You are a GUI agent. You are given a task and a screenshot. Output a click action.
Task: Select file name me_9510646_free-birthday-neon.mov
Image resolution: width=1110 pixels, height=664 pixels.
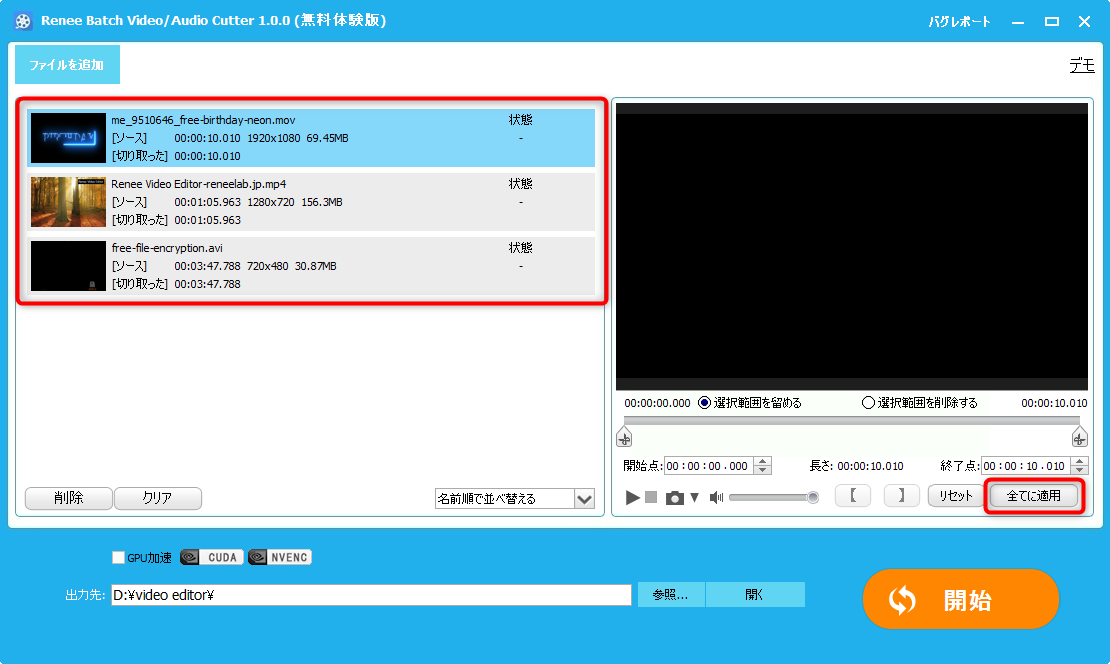[x=203, y=120]
